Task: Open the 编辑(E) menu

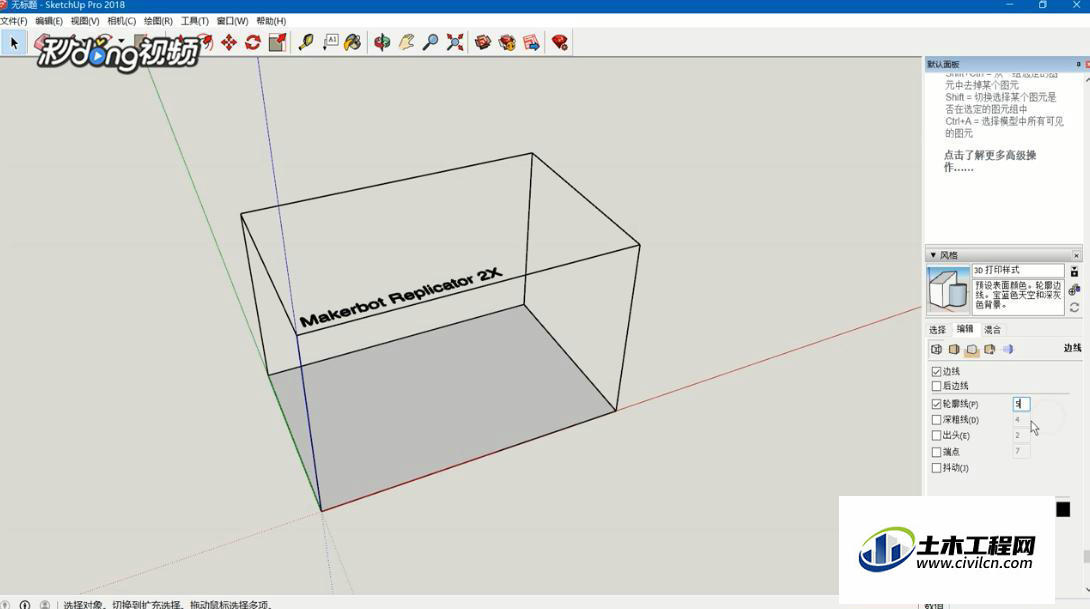Action: pos(49,21)
